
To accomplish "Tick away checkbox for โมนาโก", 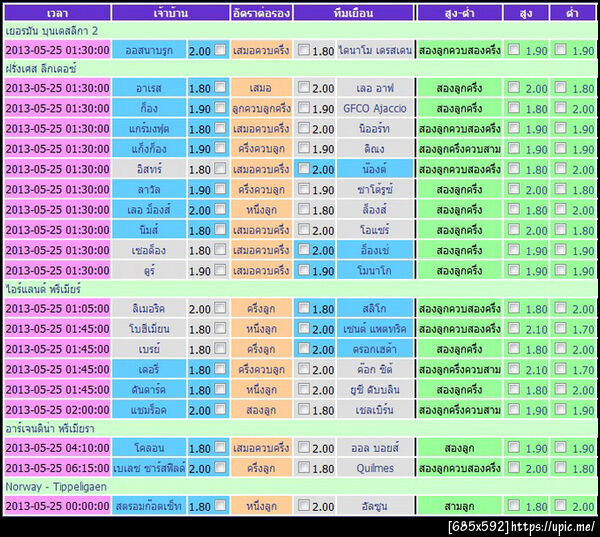I will pos(304,270).
